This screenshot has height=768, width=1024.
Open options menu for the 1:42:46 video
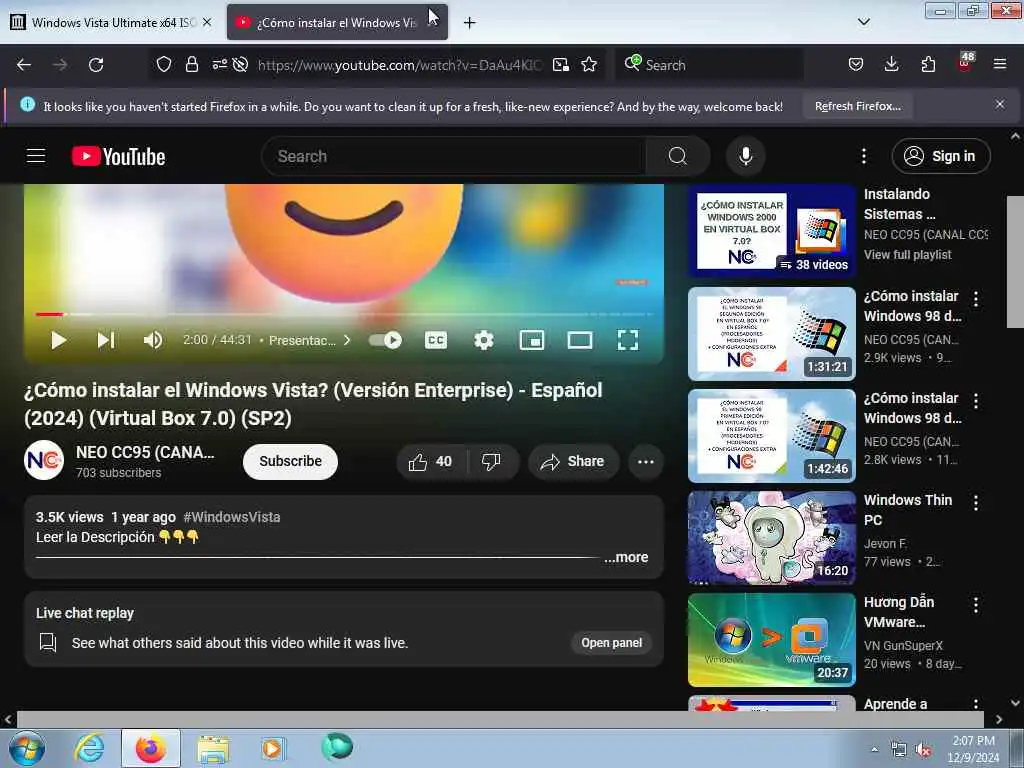(976, 401)
